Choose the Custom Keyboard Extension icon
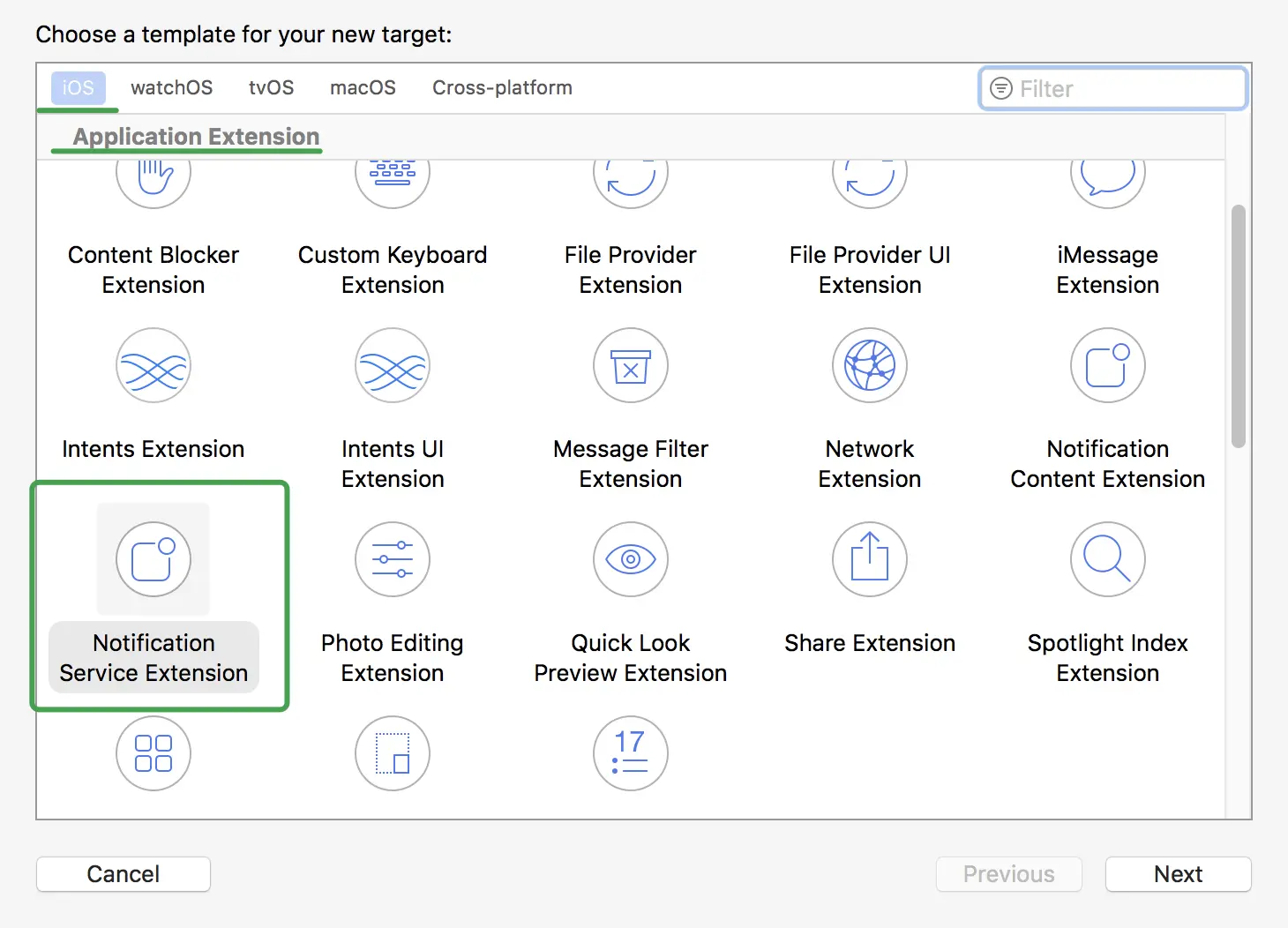1288x928 pixels. 393,183
